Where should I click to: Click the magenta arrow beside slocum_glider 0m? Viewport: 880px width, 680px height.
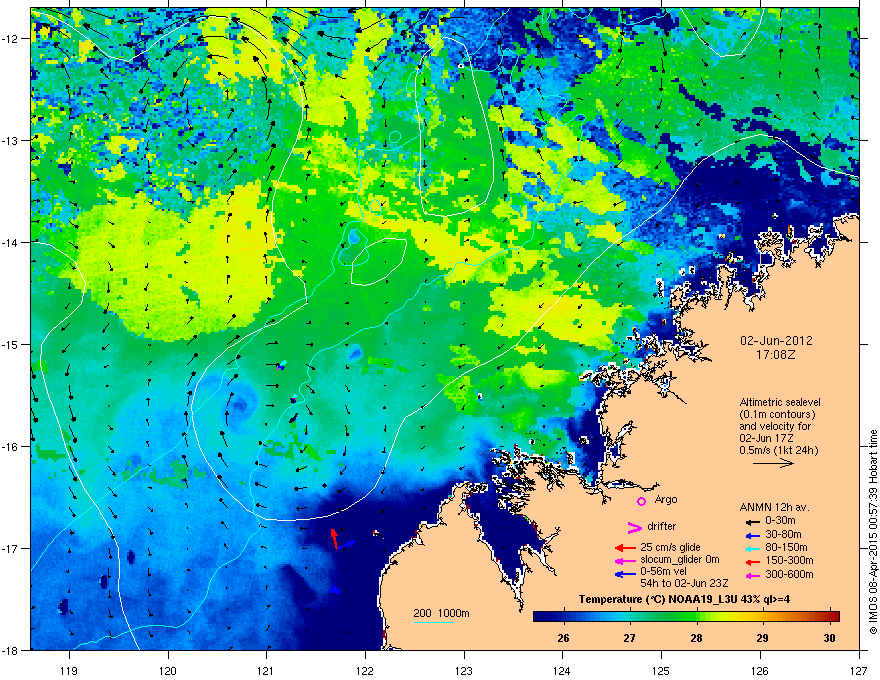625,561
